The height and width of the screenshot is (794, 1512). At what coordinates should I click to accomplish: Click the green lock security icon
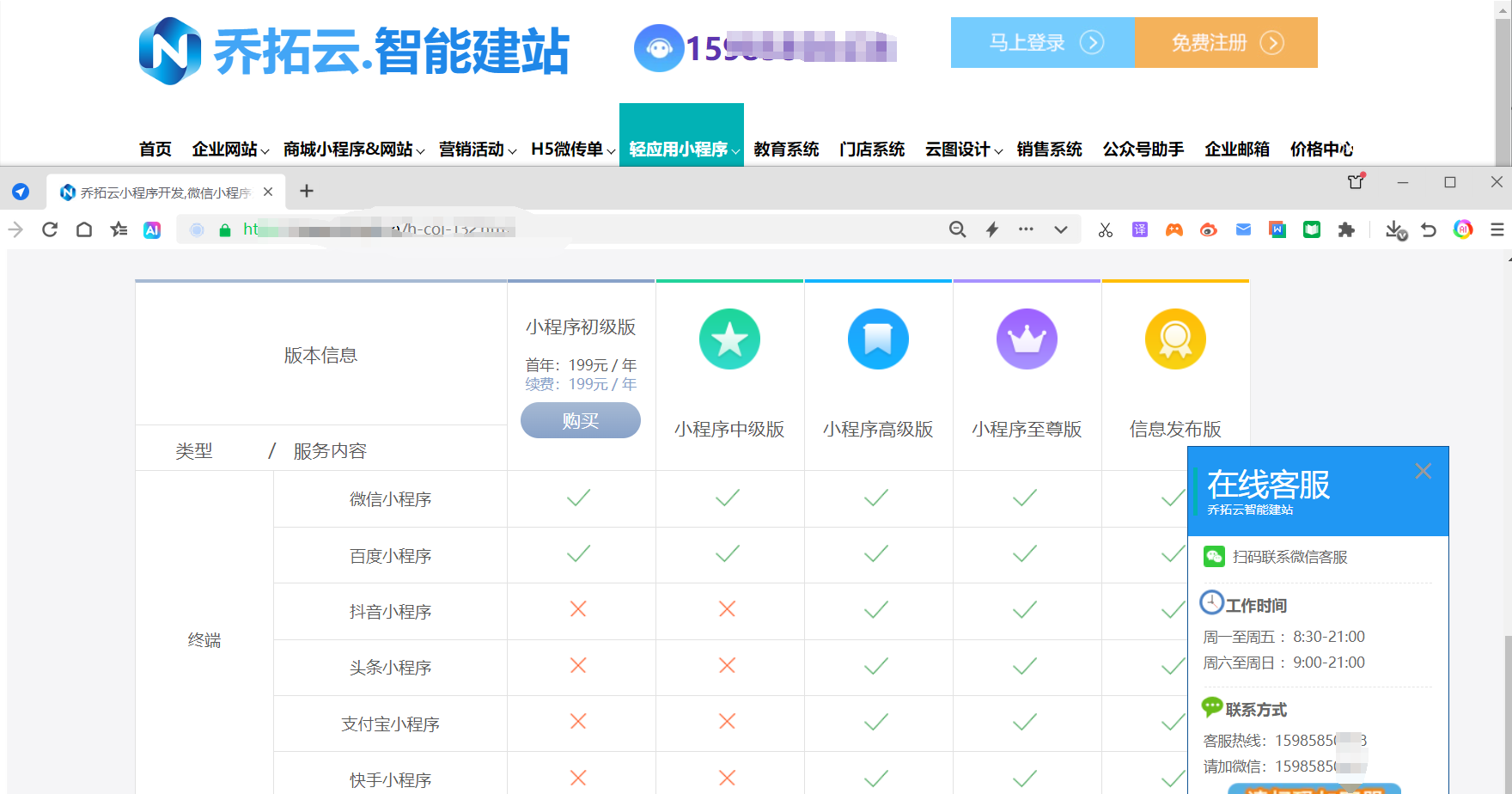[x=225, y=229]
